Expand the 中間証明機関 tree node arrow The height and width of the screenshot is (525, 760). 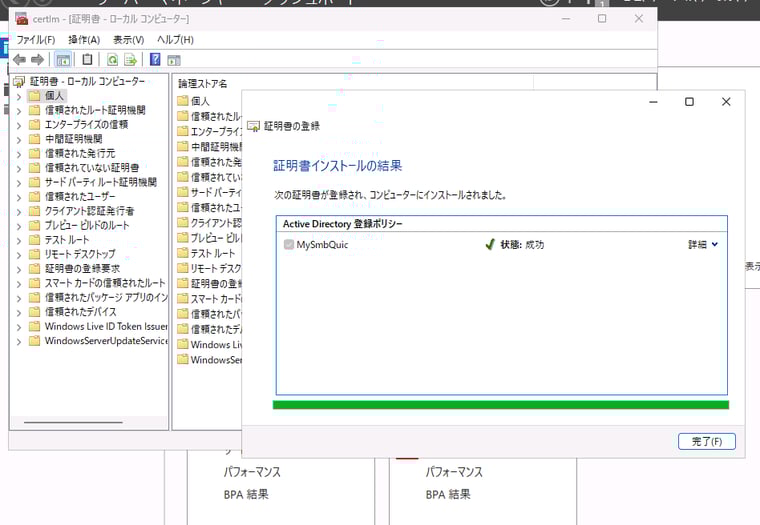point(19,139)
